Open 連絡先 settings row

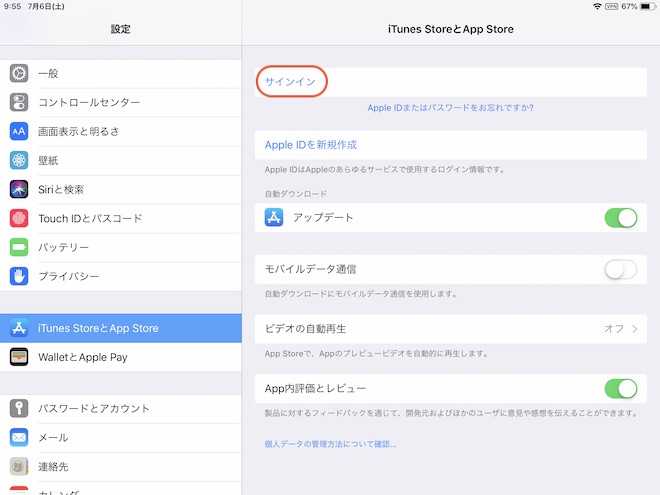click(121, 466)
